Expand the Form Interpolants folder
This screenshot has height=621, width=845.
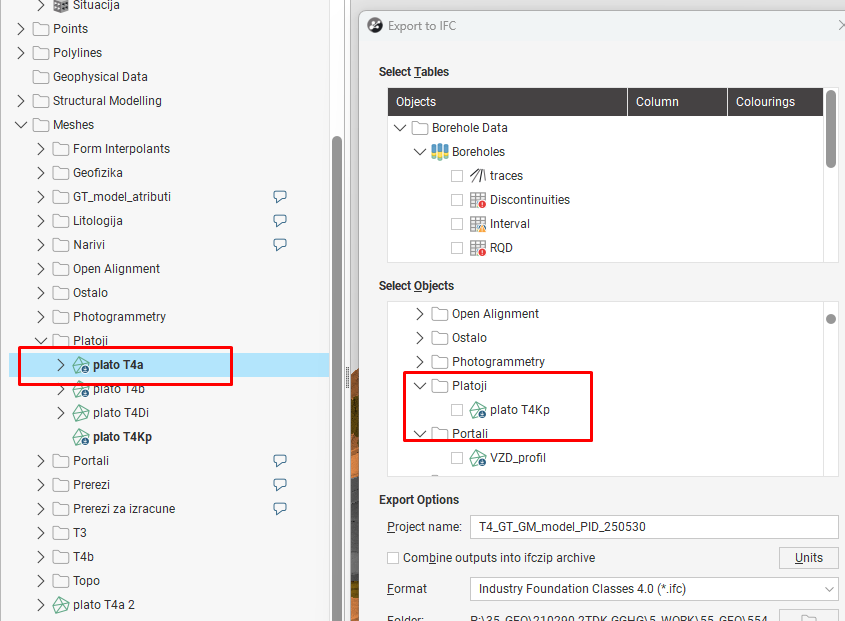41,149
